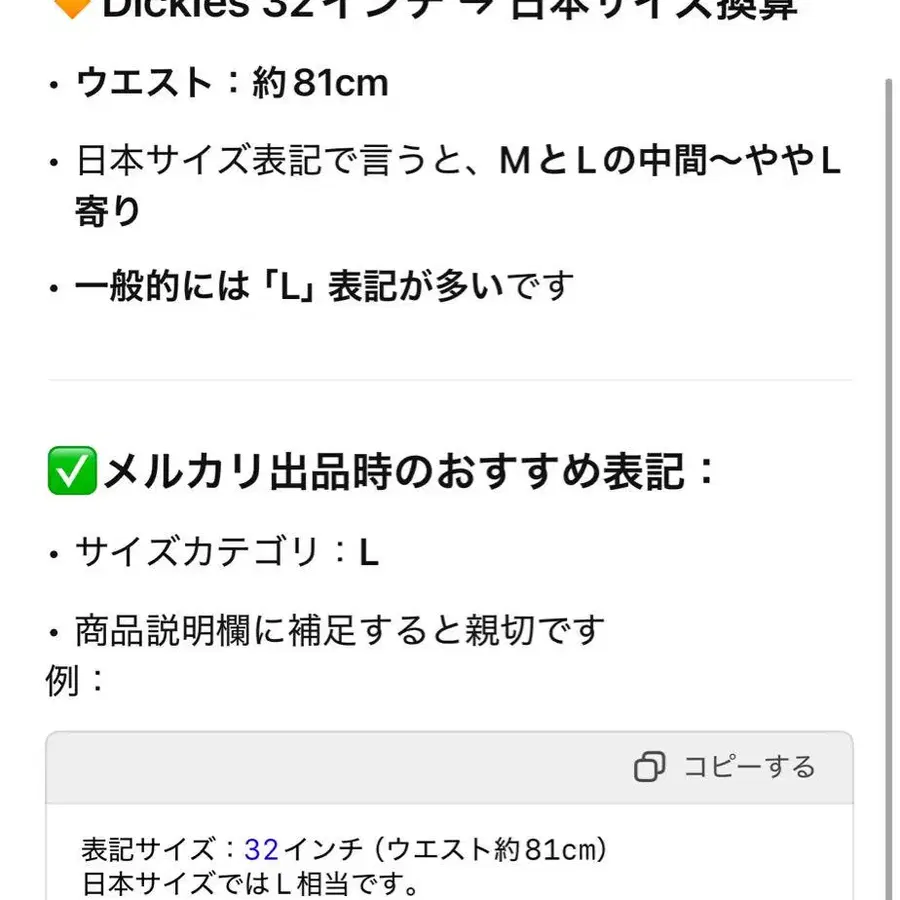Click the blue 32 number in the code block
This screenshot has height=900, width=900.
(x=262, y=849)
